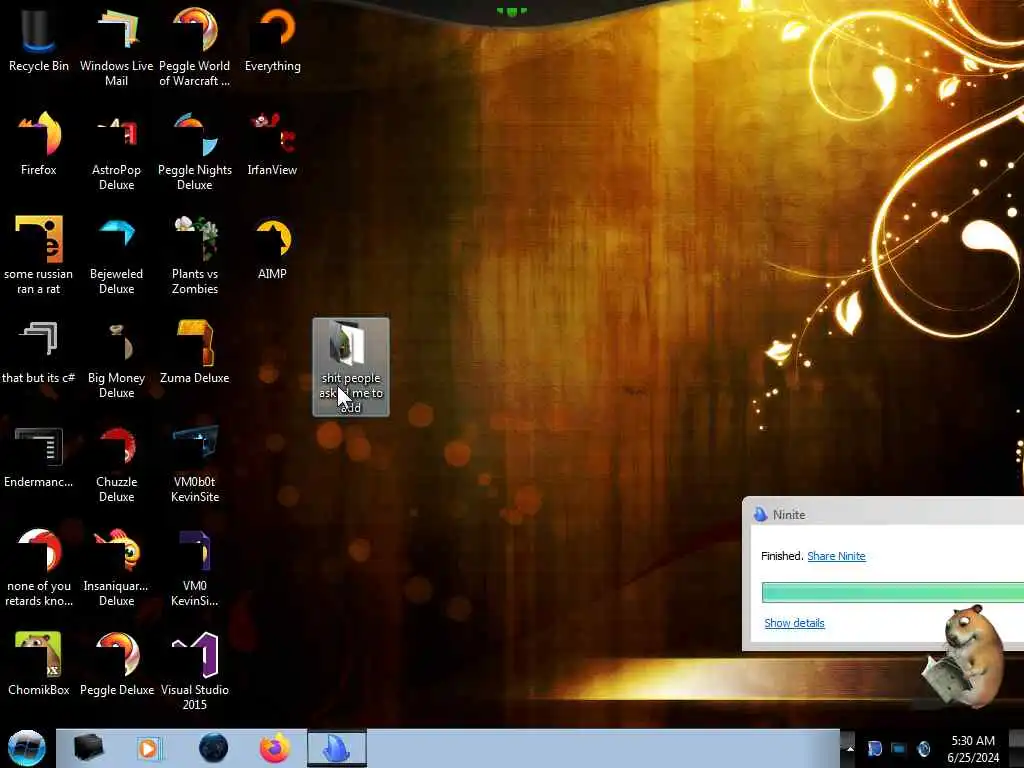This screenshot has height=768, width=1024.
Task: Open Big Money Deluxe shortcut
Action: coord(116,360)
